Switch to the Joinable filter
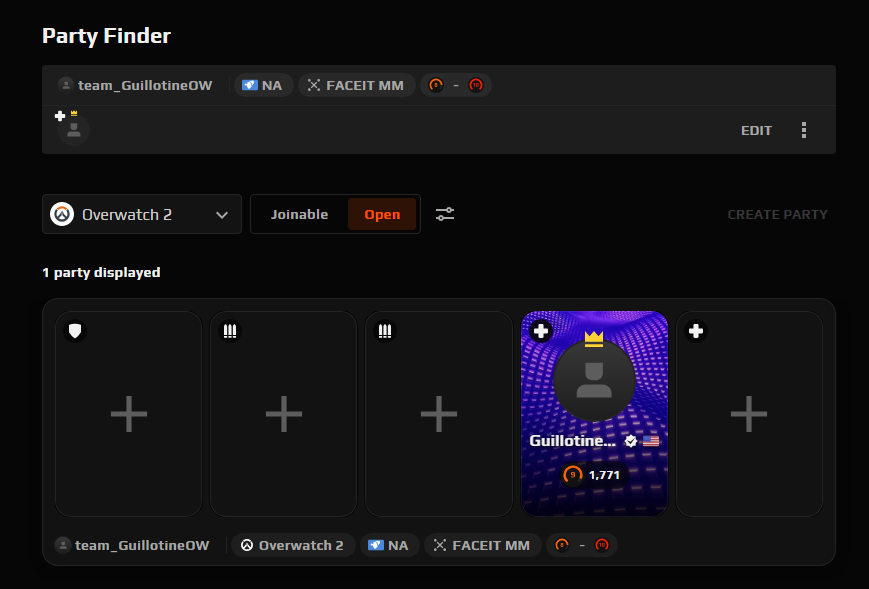 (299, 214)
